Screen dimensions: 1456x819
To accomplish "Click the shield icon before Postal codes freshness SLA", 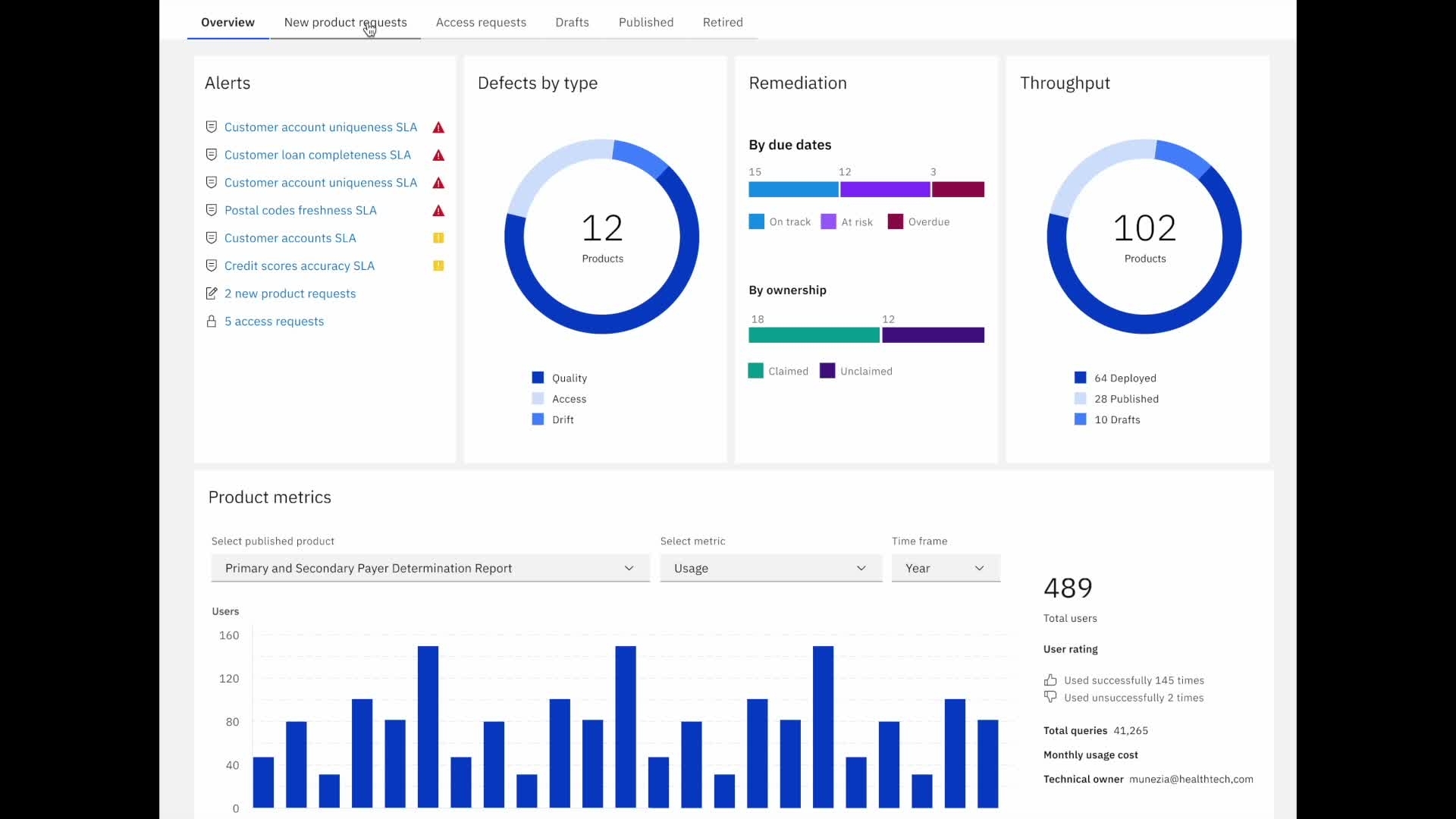I will click(x=212, y=210).
